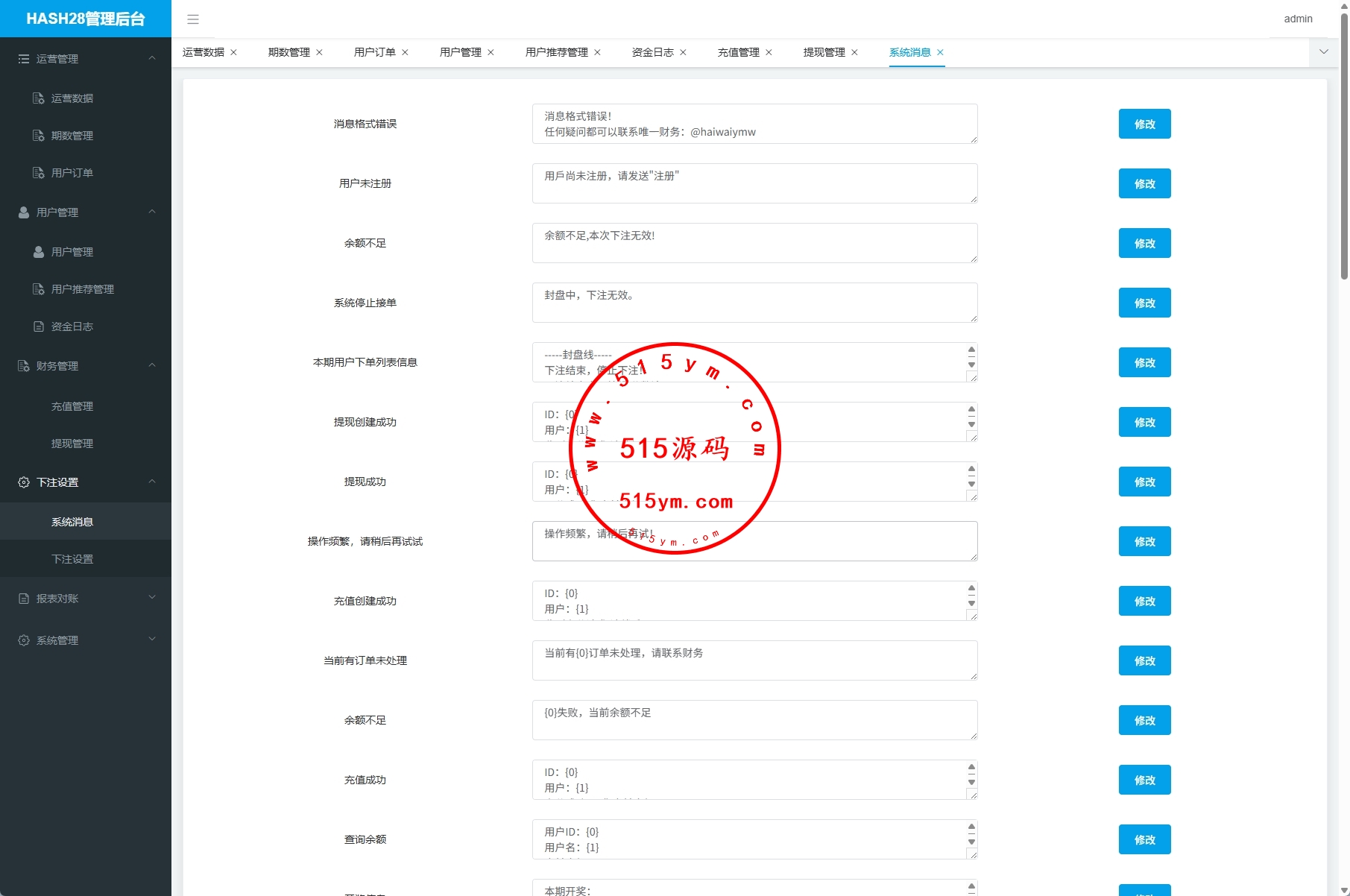
Task: Click the 运营数据 sidebar icon
Action: click(39, 98)
